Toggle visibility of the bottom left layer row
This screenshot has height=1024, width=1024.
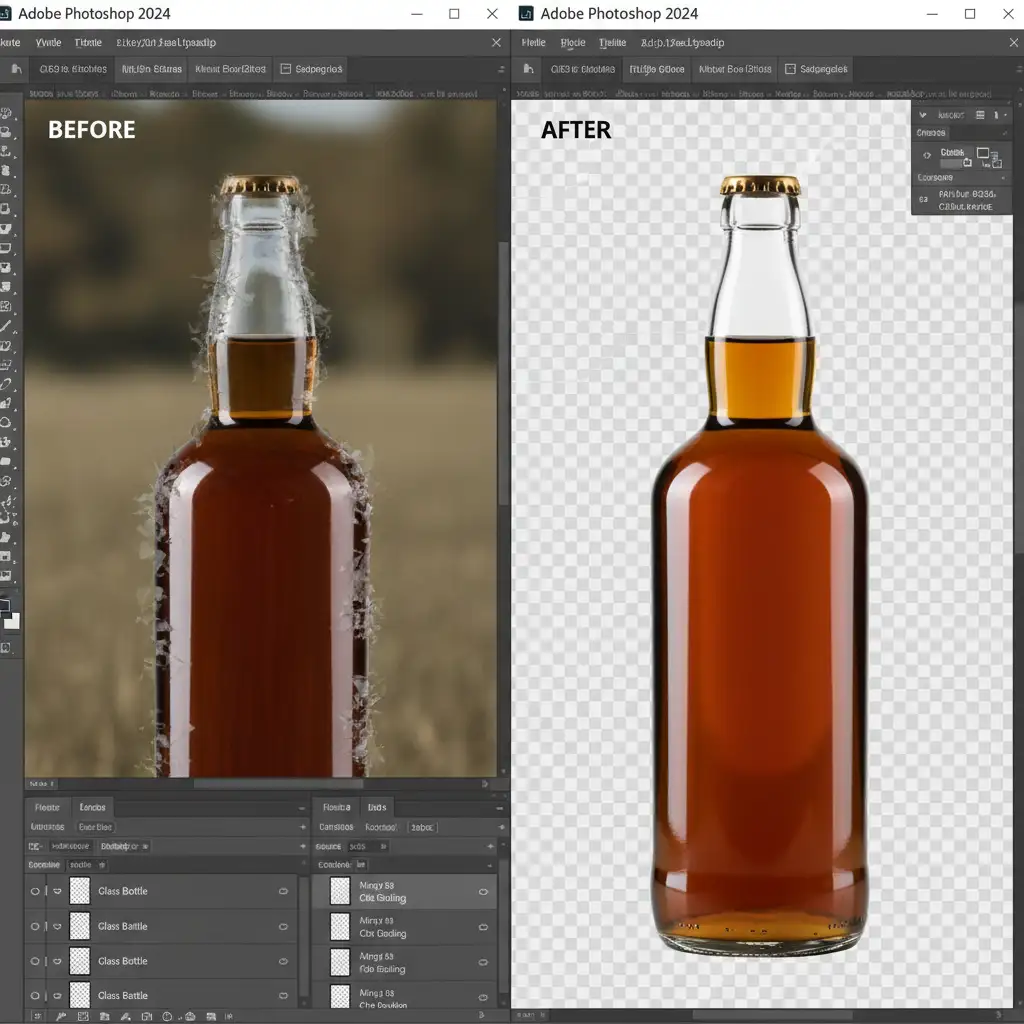[36, 996]
